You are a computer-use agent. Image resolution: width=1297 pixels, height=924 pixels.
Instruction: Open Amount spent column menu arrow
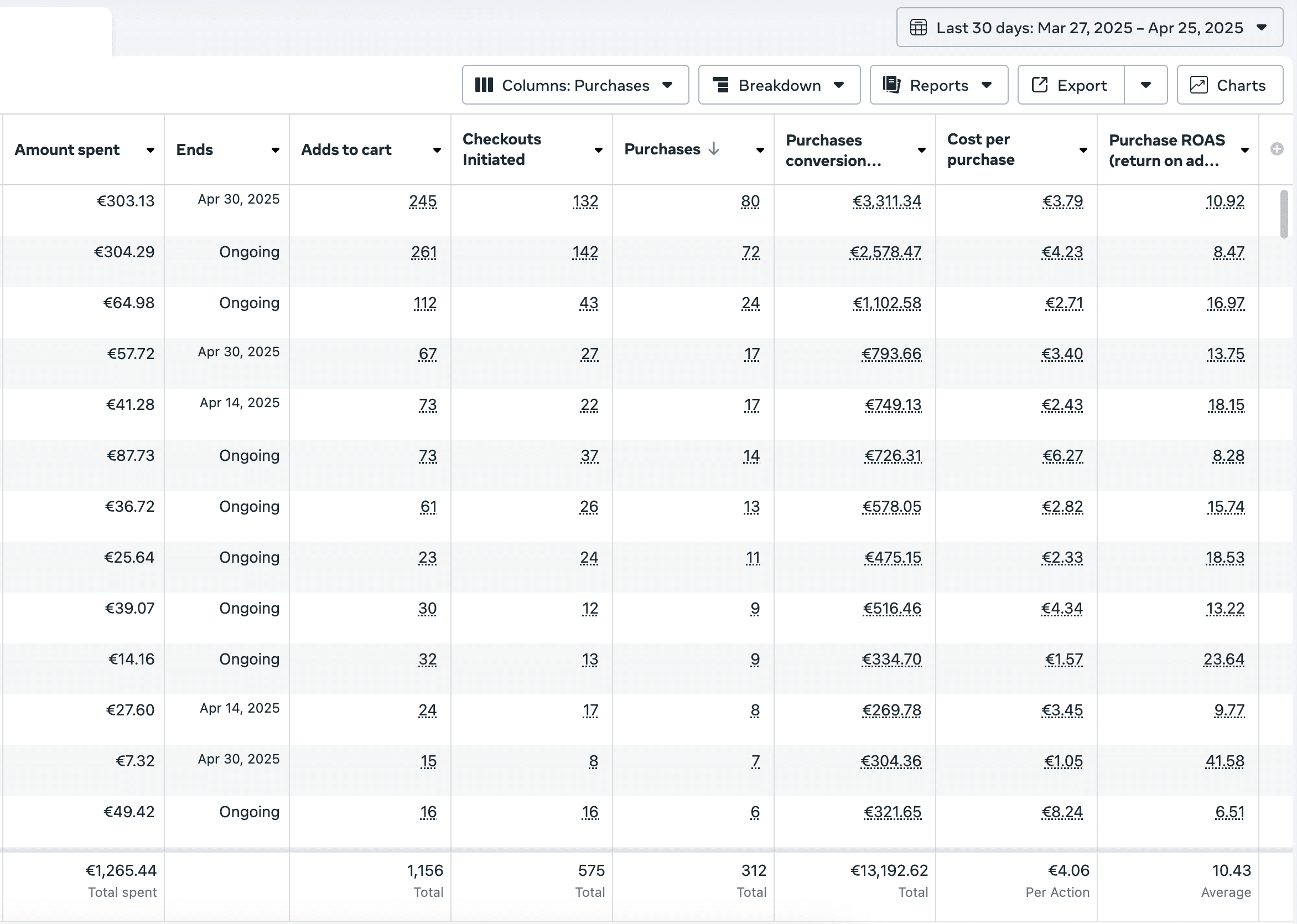pos(150,150)
